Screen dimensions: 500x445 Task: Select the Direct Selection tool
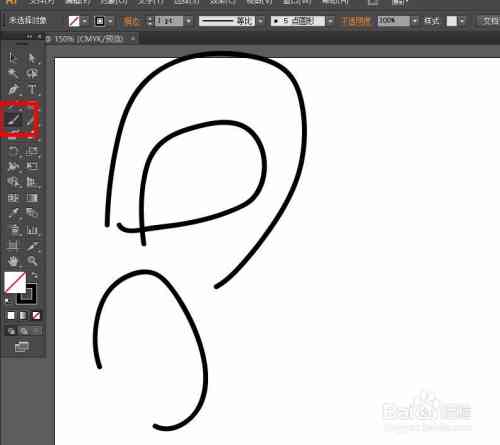[x=32, y=58]
